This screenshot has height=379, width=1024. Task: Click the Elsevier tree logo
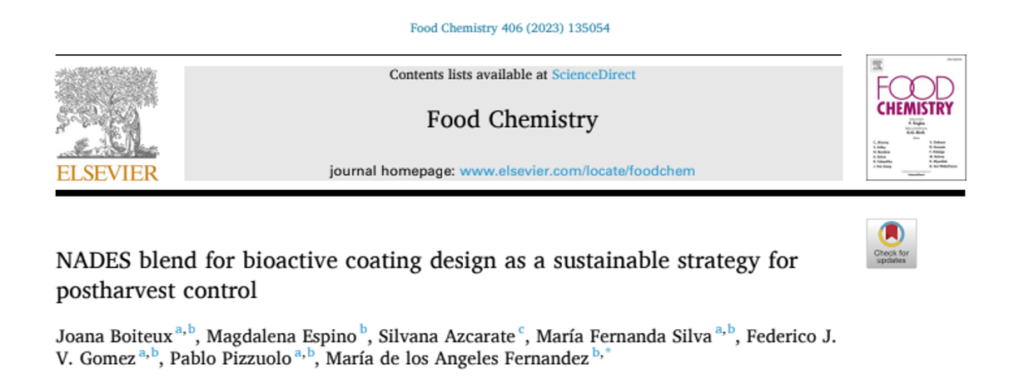[106, 113]
